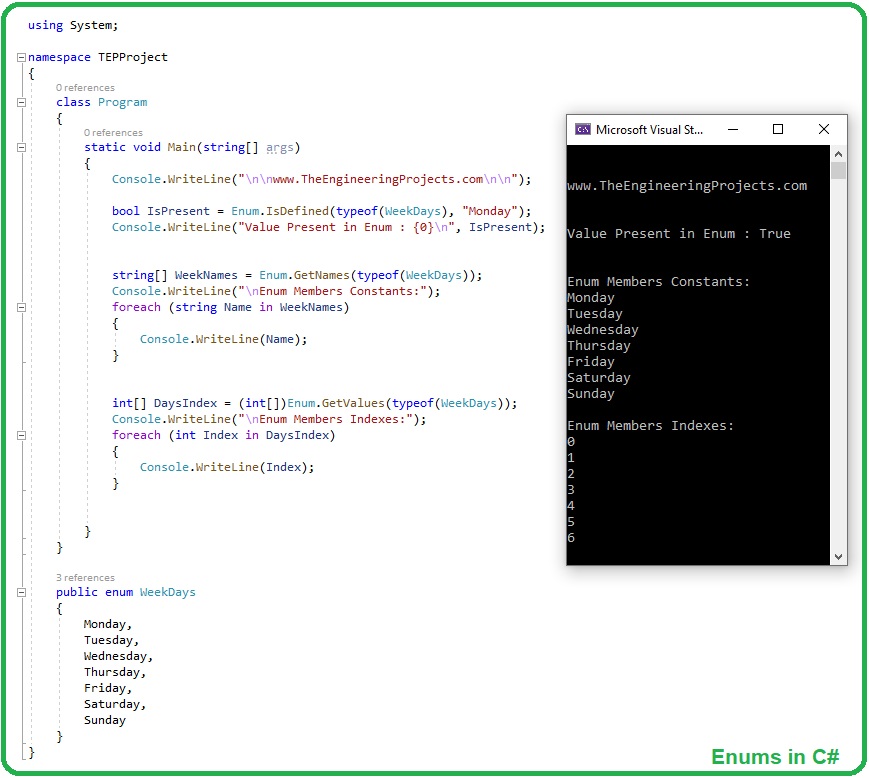Image resolution: width=869 pixels, height=778 pixels.
Task: Open the '0 references' link above class Program
Action: pyautogui.click(x=85, y=88)
